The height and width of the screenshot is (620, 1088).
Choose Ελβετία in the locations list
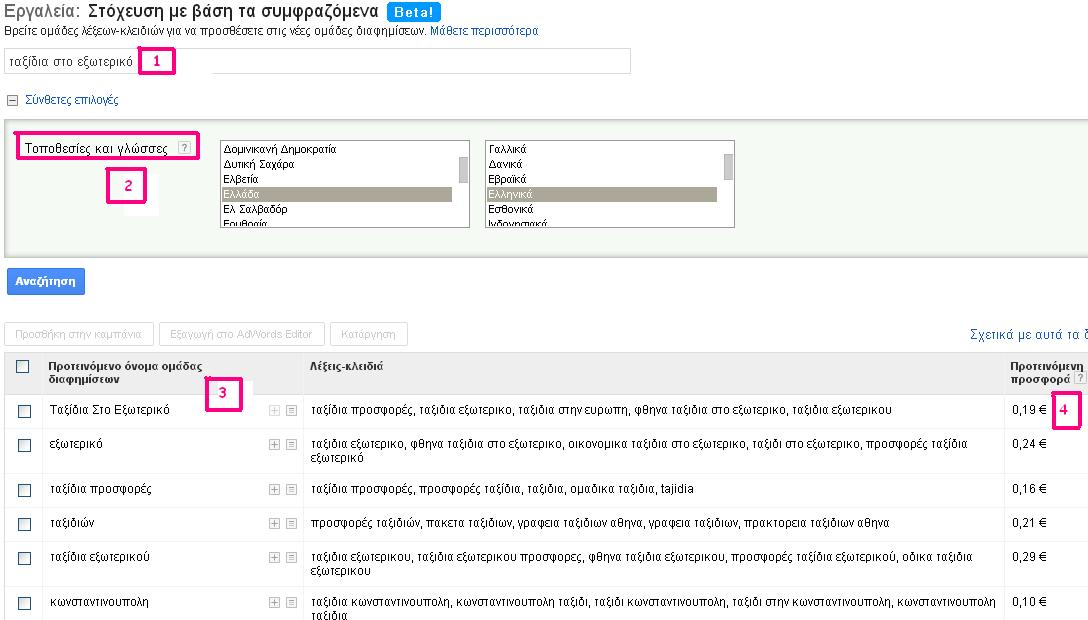(x=240, y=179)
